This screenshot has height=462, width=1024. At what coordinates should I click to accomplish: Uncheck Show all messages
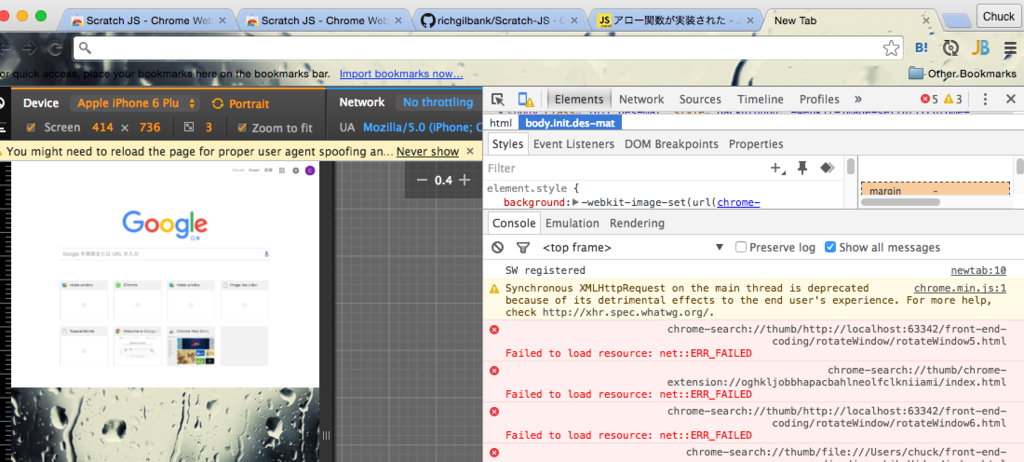click(x=830, y=247)
